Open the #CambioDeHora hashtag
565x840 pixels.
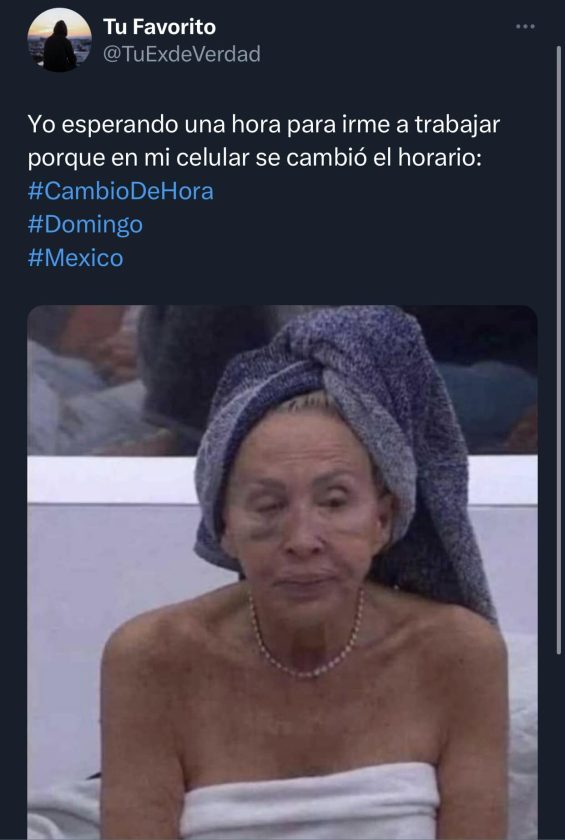(120, 191)
